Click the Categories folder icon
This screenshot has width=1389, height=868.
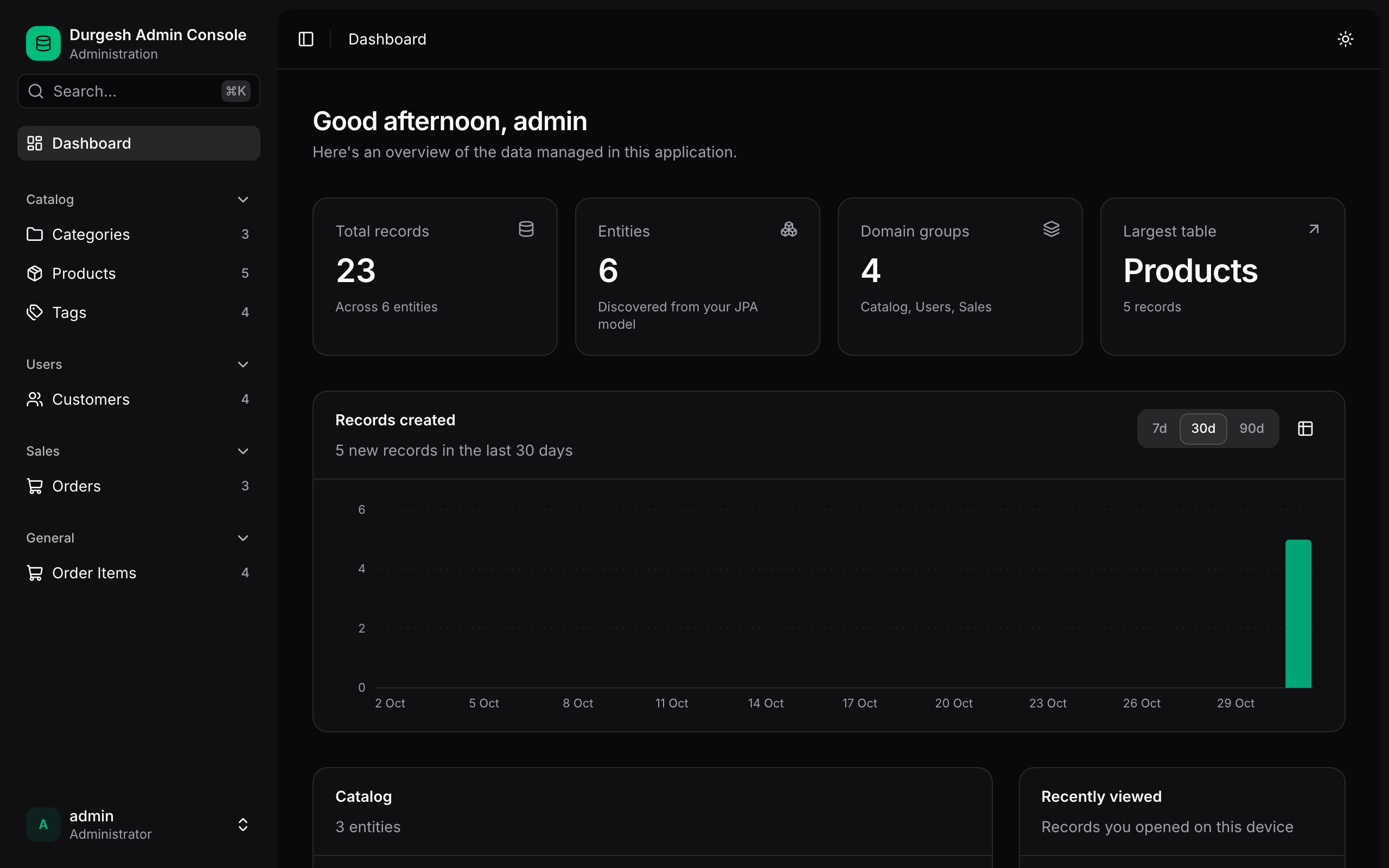(35, 234)
